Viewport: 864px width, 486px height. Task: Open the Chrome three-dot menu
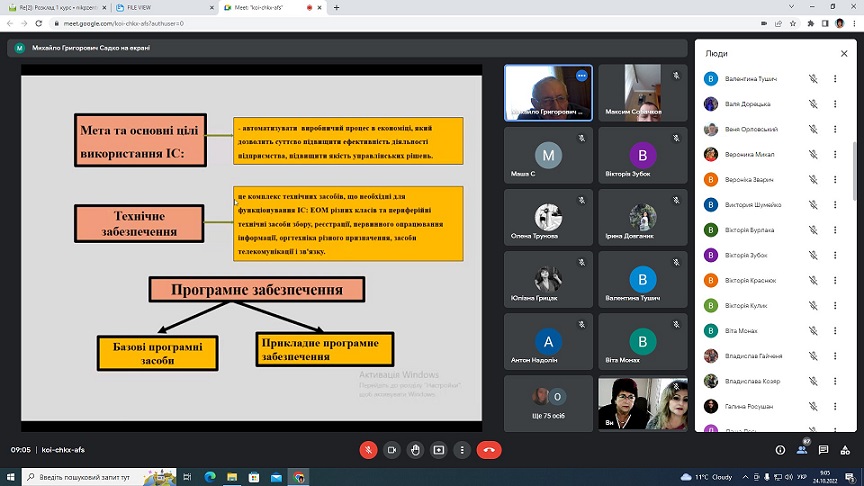pyautogui.click(x=854, y=23)
